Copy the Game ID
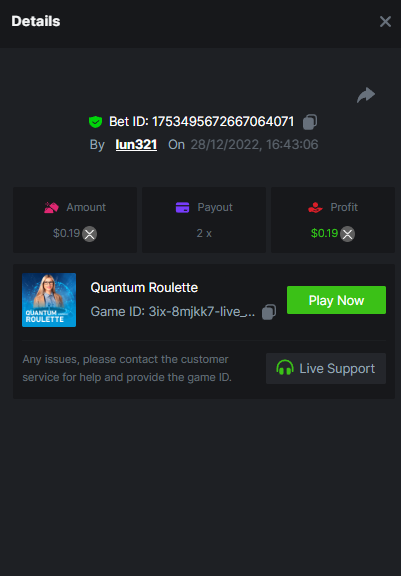The image size is (401, 576). pos(269,312)
